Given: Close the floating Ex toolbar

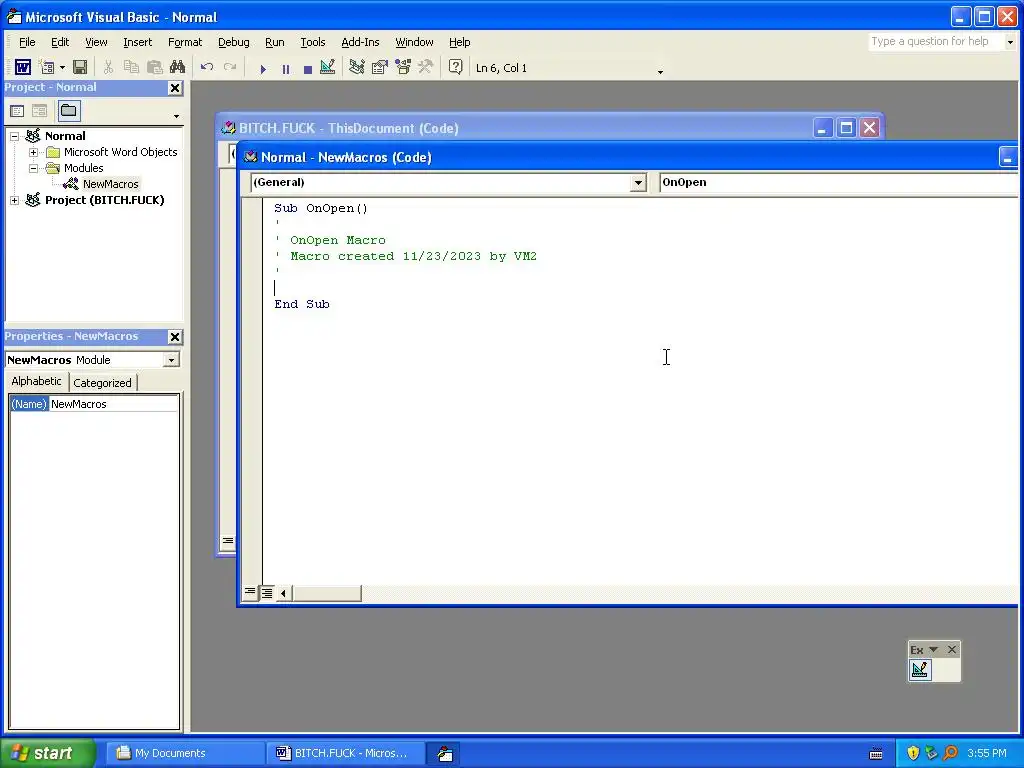Looking at the screenshot, I should (952, 649).
